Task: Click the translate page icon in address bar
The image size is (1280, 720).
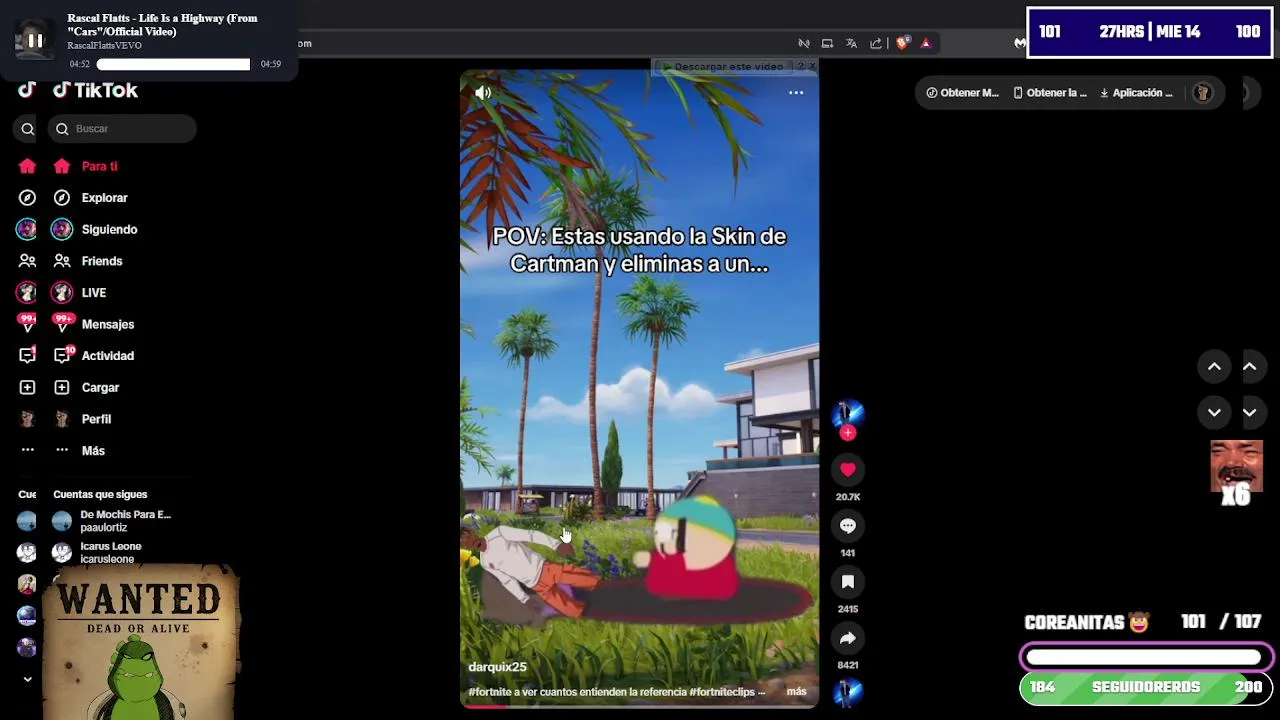Action: 851,43
